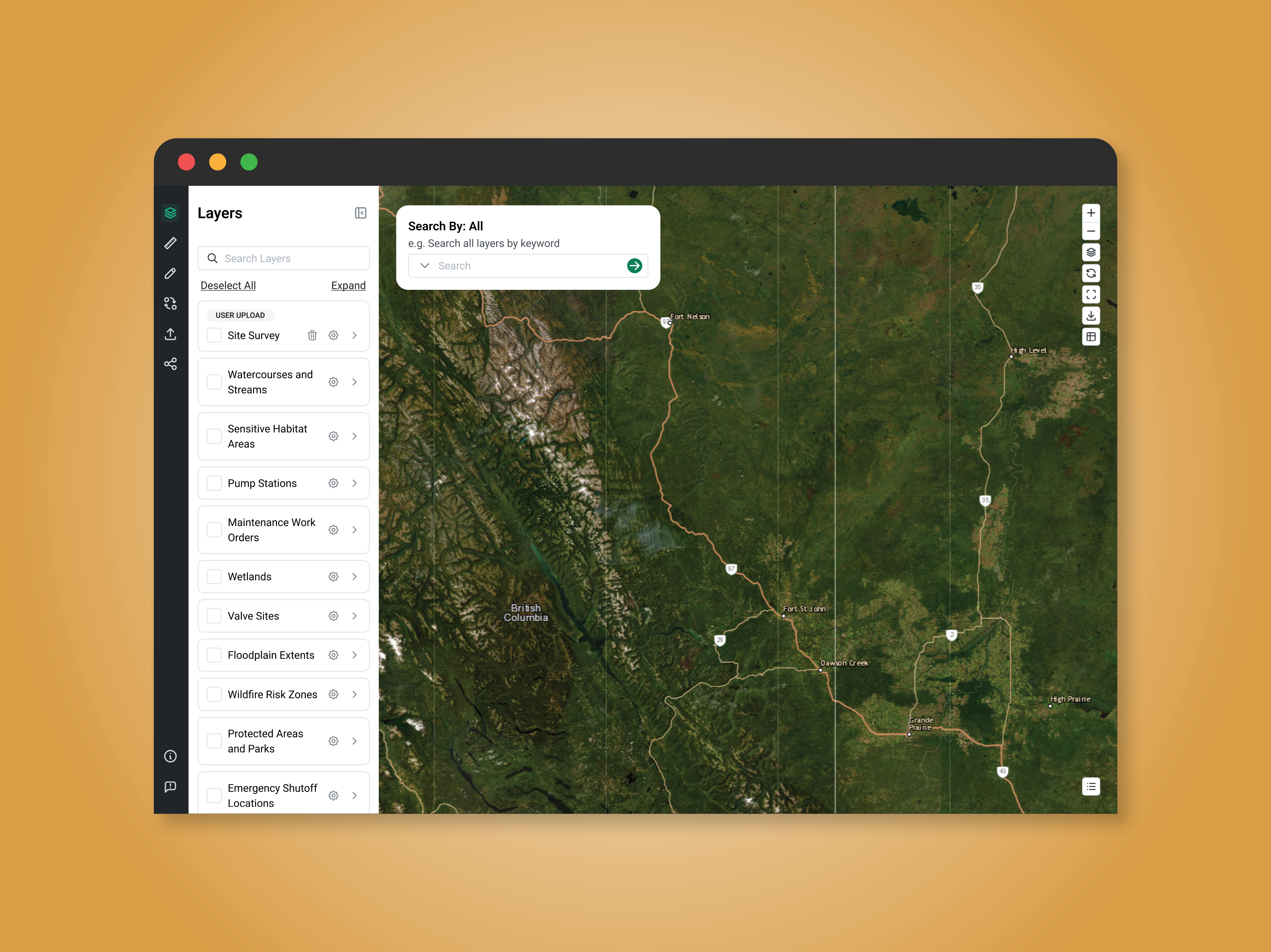The height and width of the screenshot is (952, 1271).
Task: Select the pencil draw tool
Action: [171, 274]
